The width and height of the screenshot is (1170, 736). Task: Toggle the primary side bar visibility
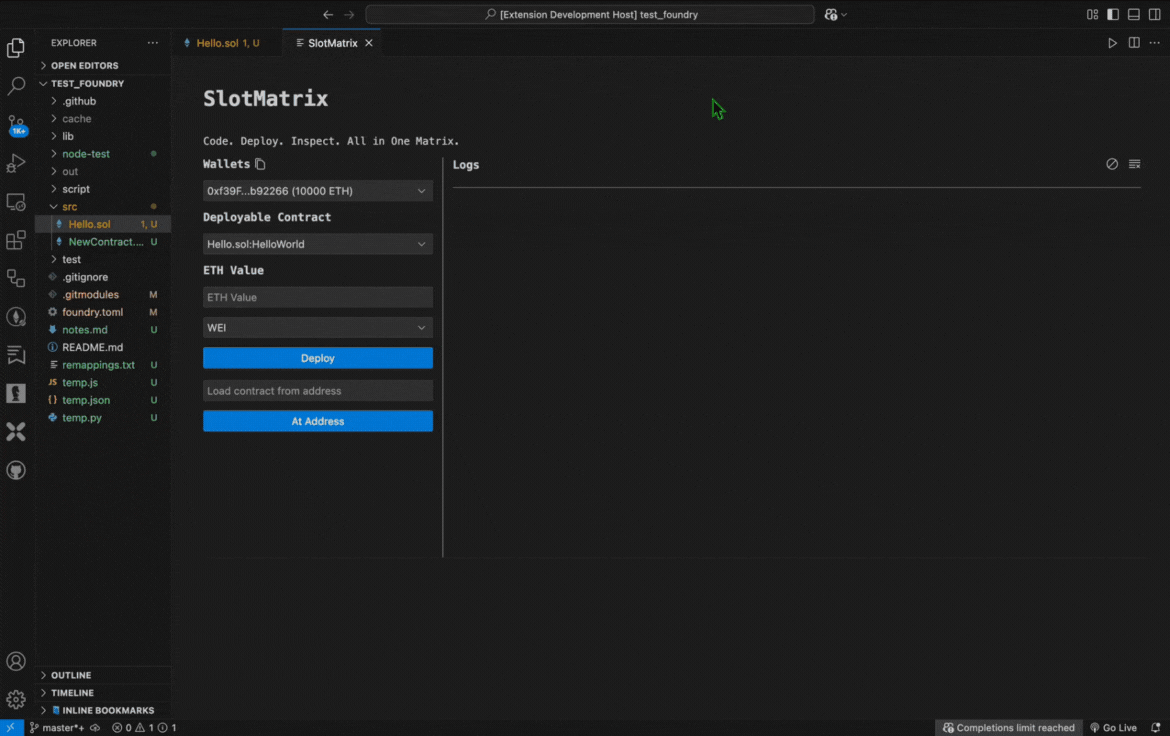[1113, 14]
